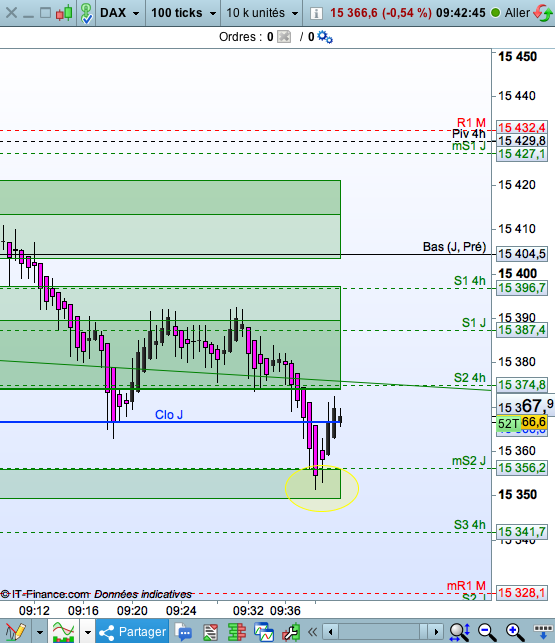Click the Partager share button

click(132, 632)
